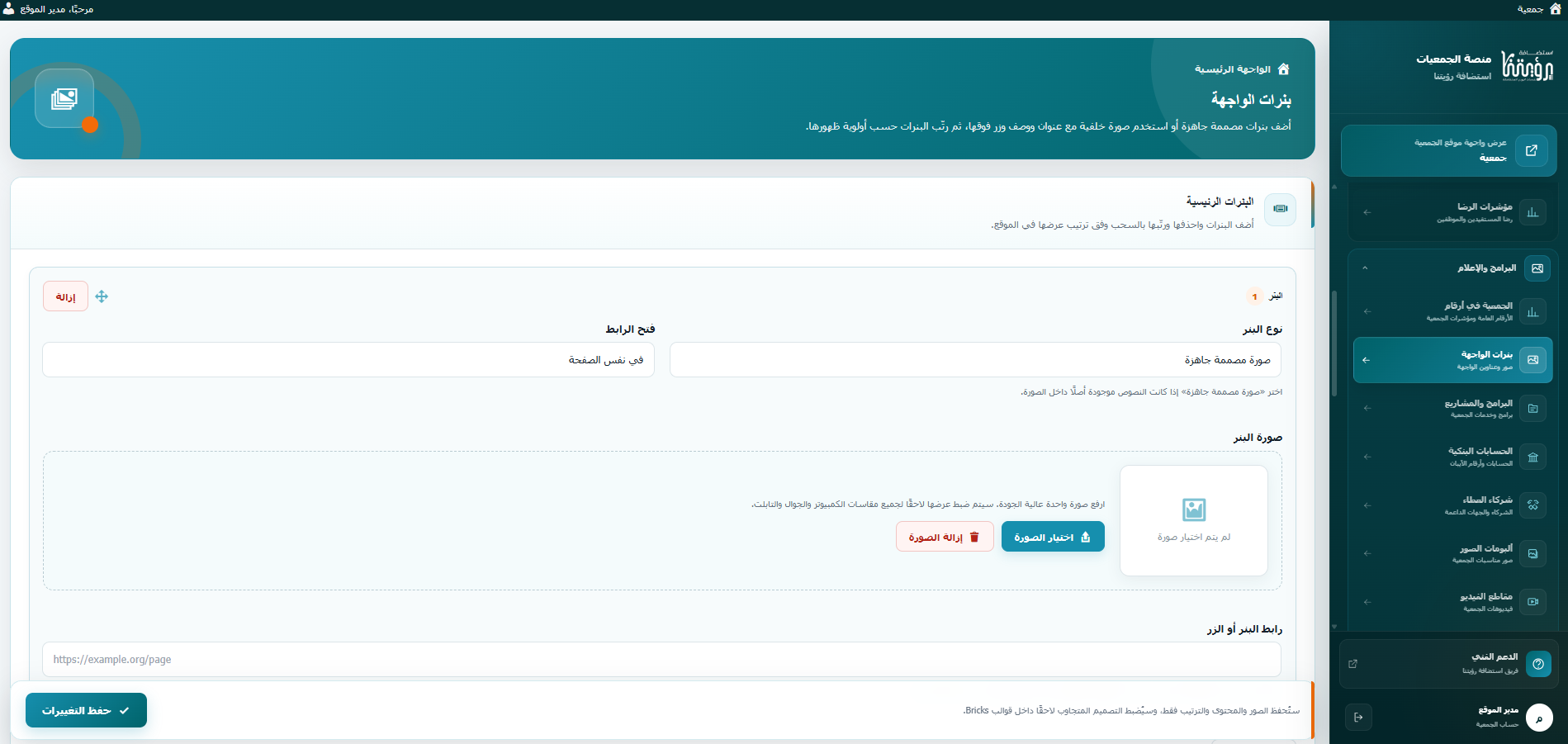Click the إزالة button for banner 1
The image size is (1568, 744).
(65, 296)
